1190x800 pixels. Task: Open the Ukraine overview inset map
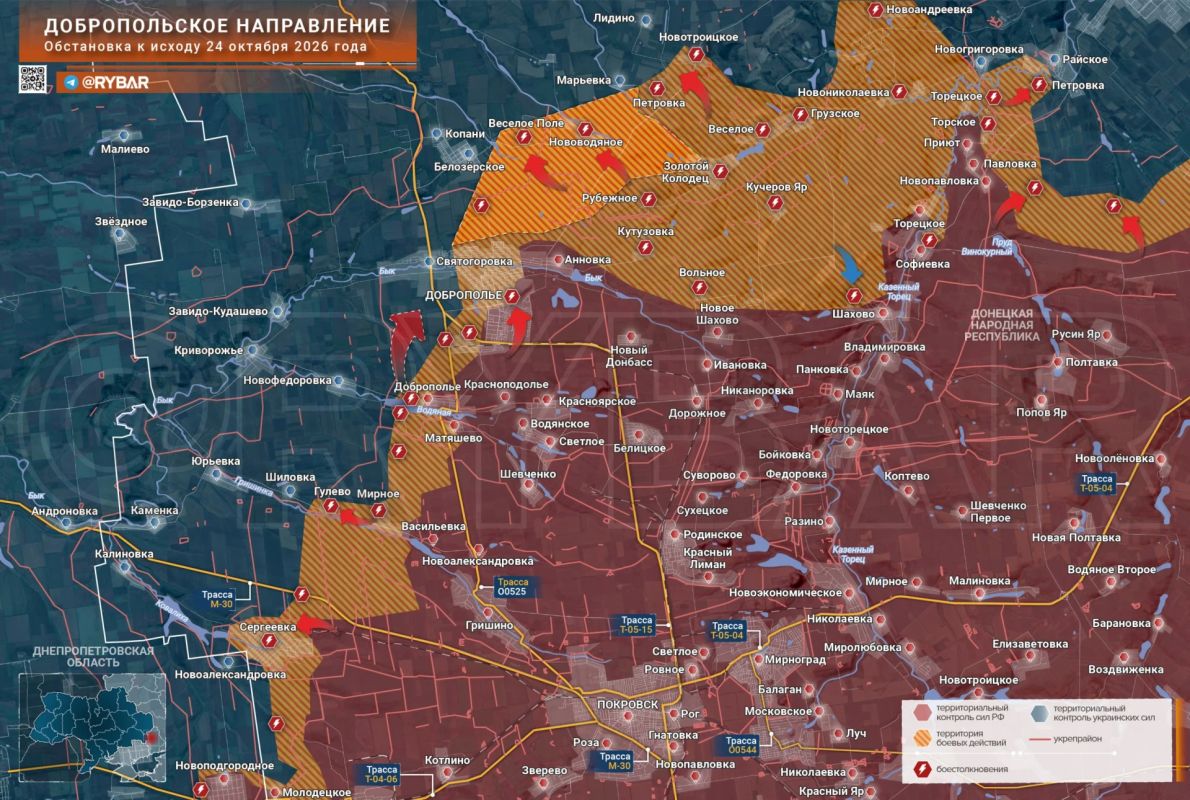click(92, 727)
